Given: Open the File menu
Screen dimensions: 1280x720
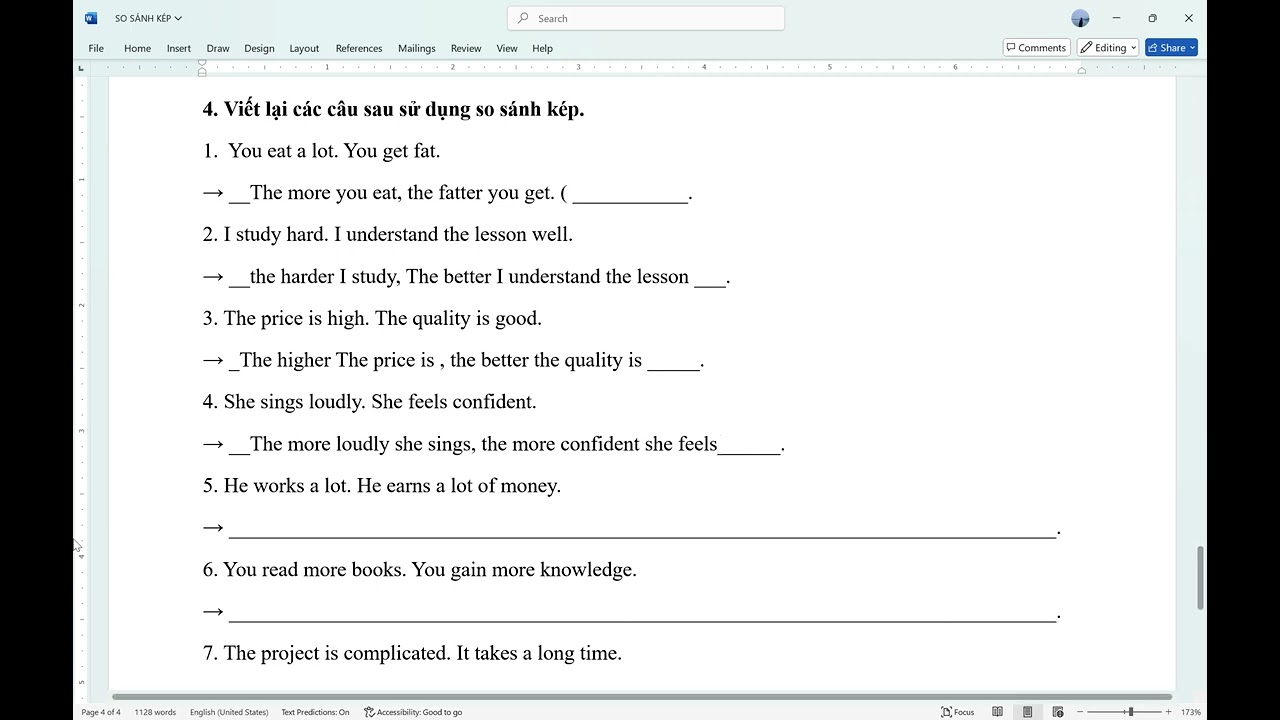Looking at the screenshot, I should pos(96,48).
